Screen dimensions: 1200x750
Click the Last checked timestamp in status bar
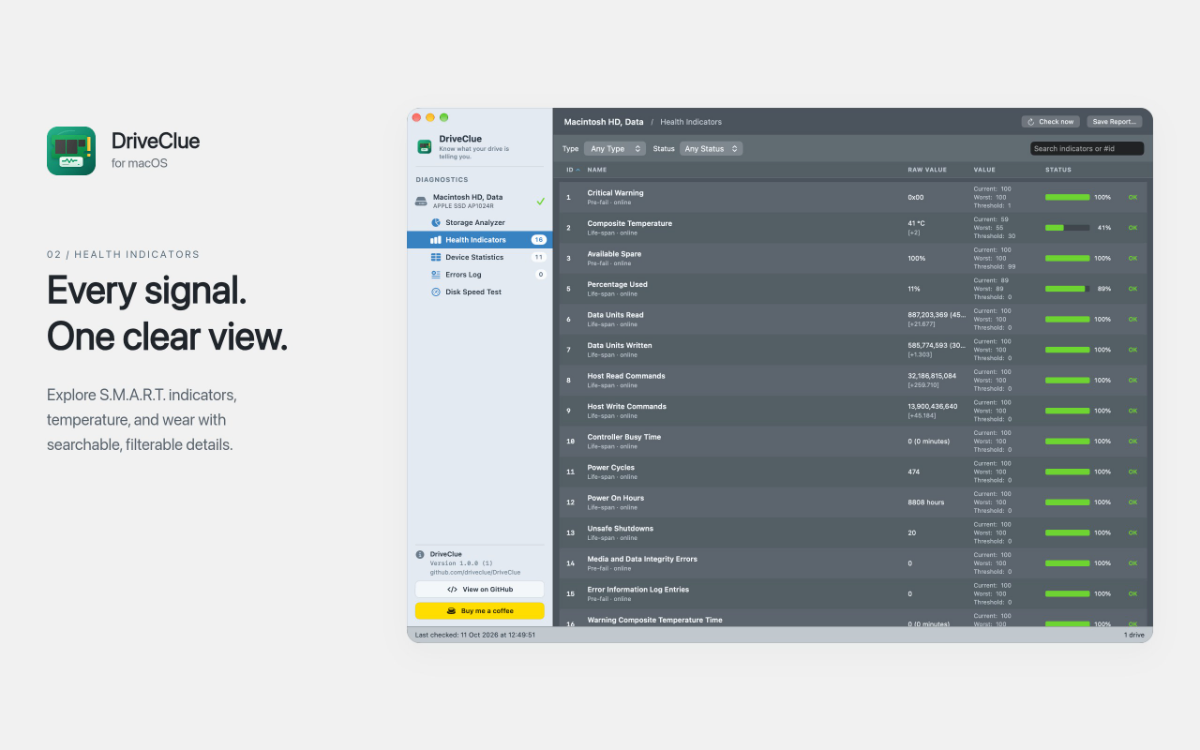475,635
